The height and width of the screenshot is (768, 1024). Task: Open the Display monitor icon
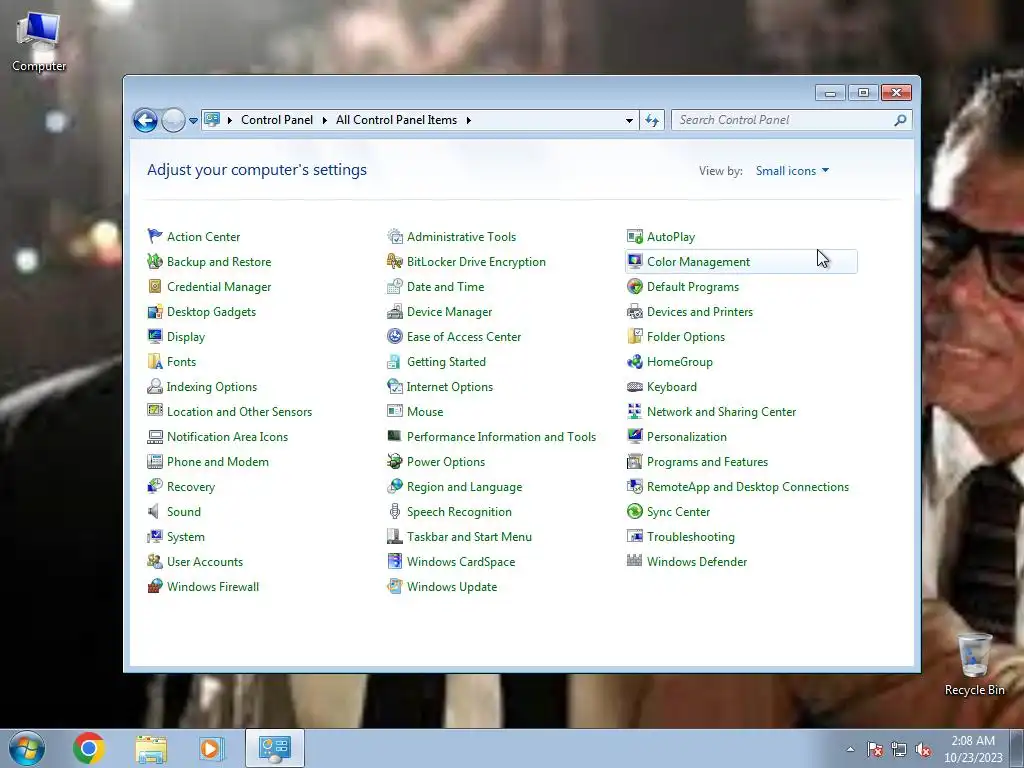pos(155,336)
